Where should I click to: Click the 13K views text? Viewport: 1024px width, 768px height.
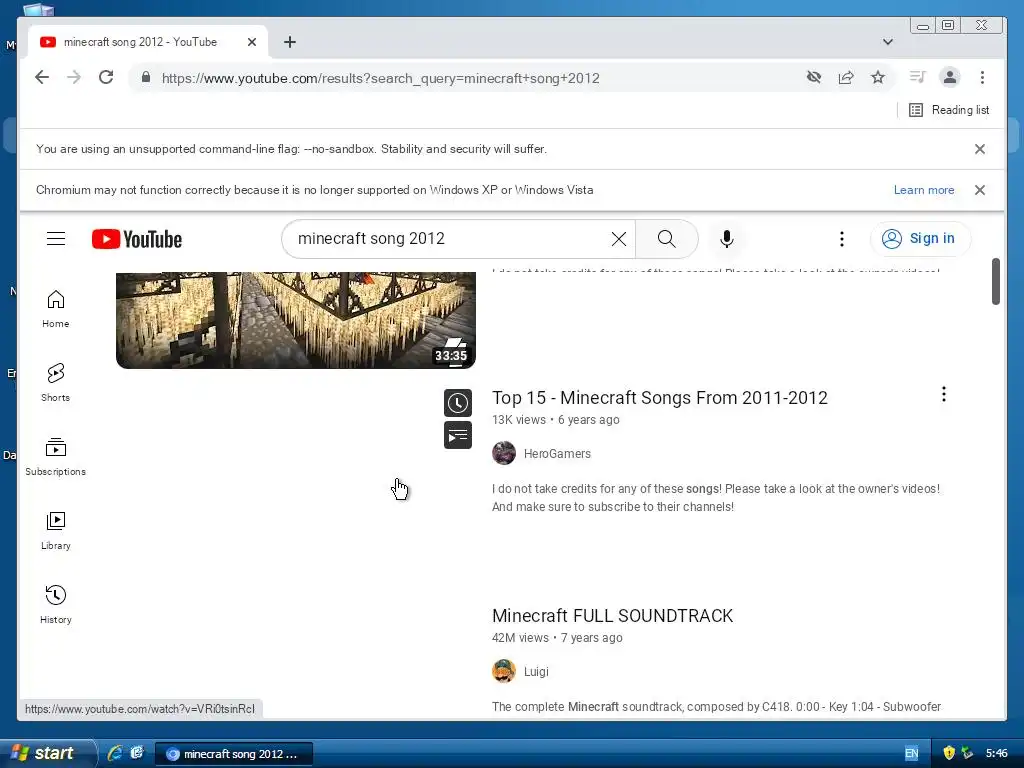pyautogui.click(x=519, y=420)
